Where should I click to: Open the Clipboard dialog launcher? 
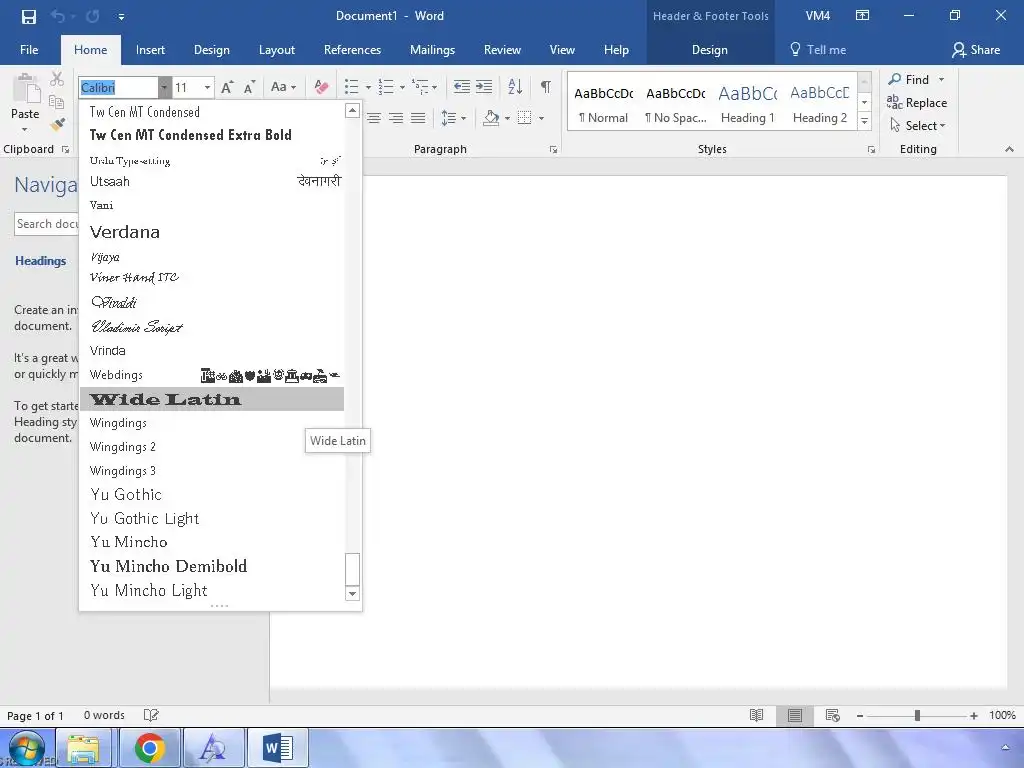65,150
